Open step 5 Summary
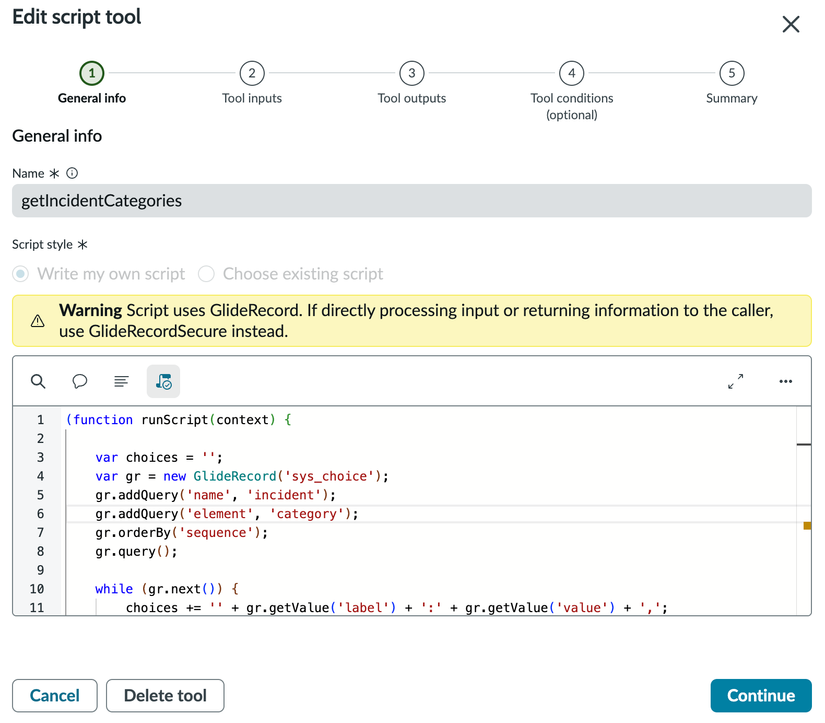 coord(731,73)
